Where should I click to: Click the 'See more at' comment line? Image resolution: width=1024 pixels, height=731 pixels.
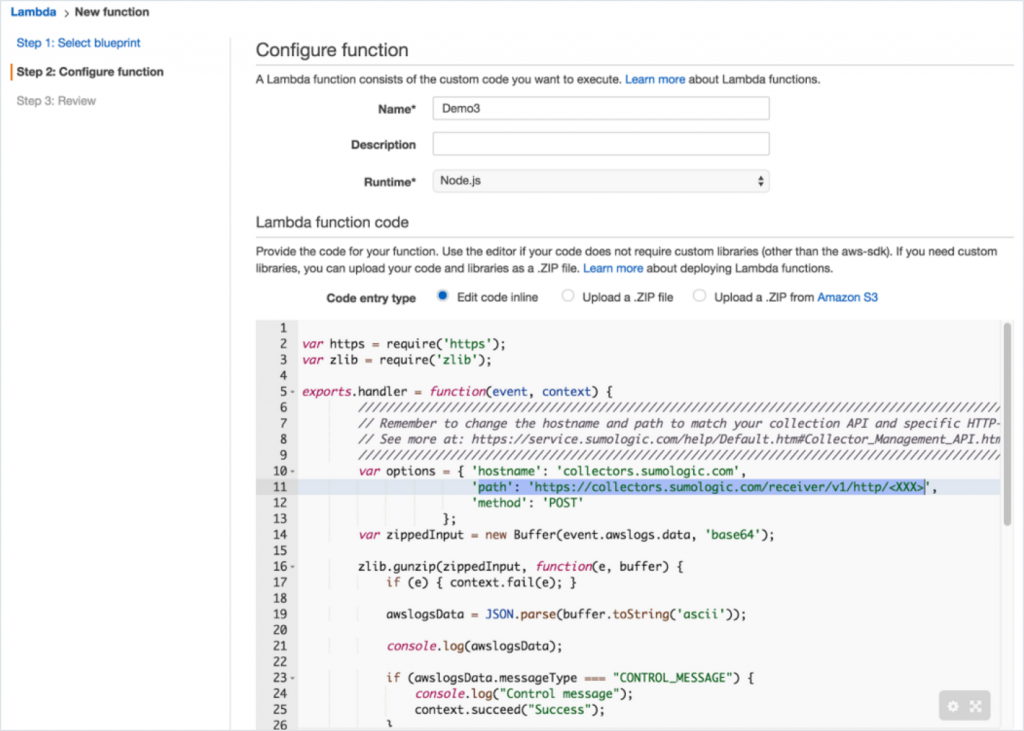679,440
